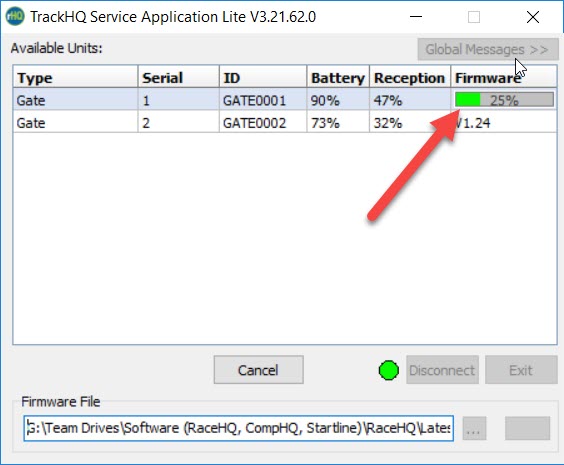564x465 pixels.
Task: Select the GATE0002 unit row
Action: (285, 122)
